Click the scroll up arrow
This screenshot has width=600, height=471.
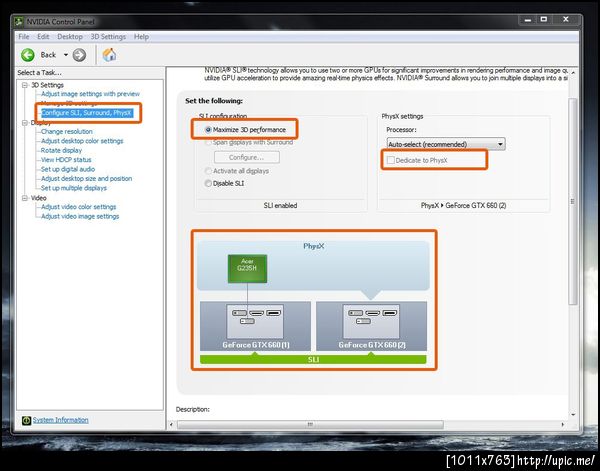point(573,72)
